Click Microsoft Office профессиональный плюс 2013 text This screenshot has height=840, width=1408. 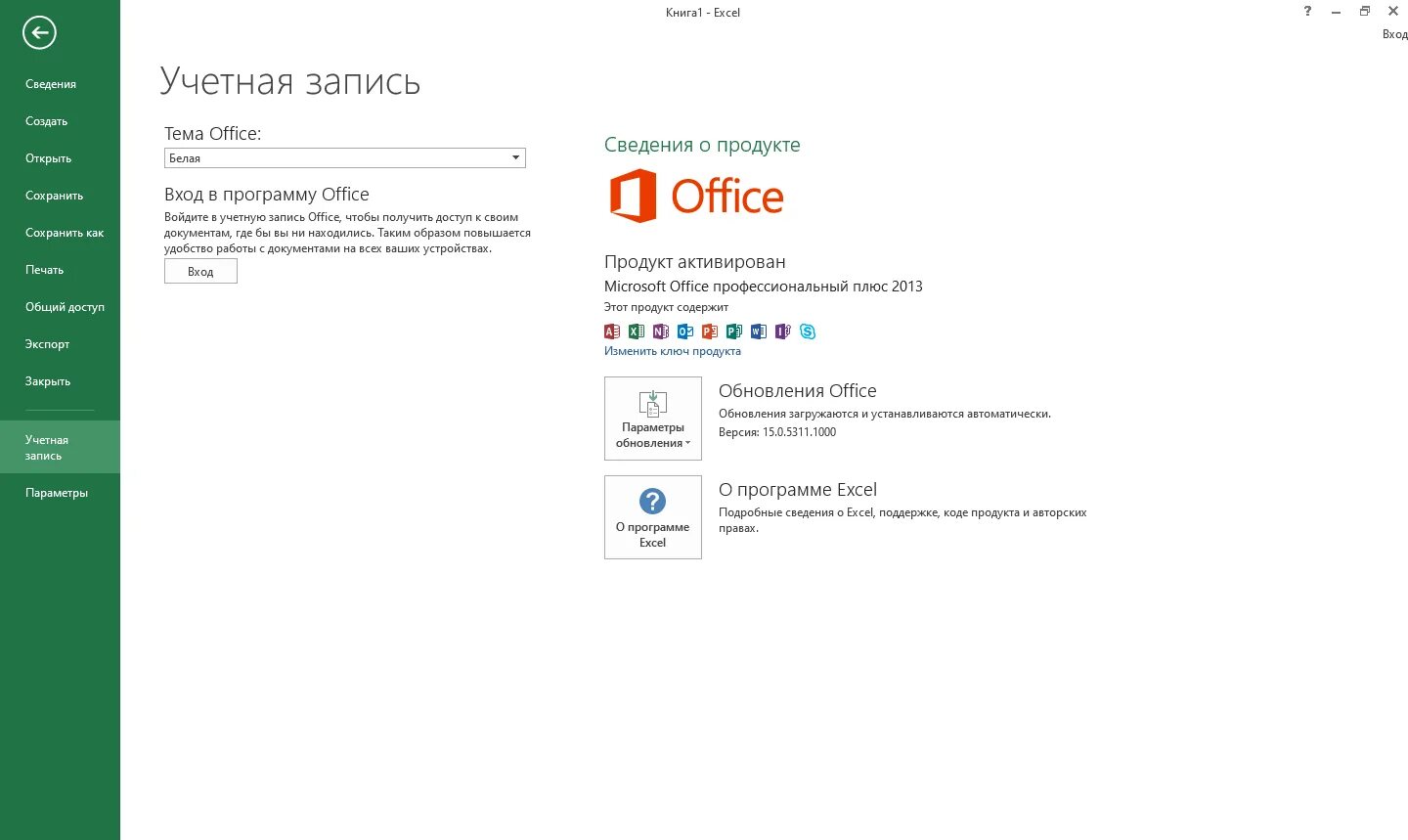764,287
